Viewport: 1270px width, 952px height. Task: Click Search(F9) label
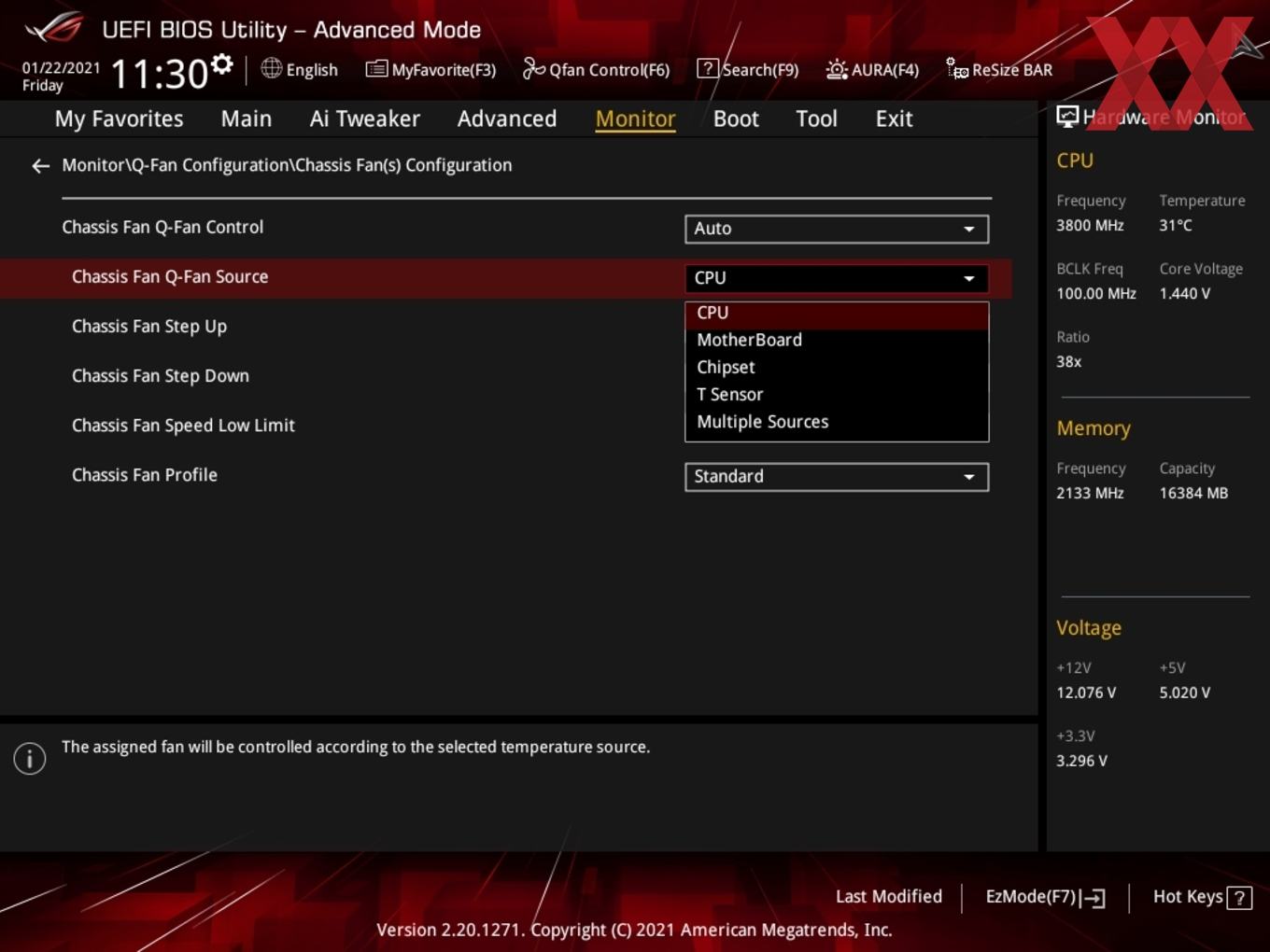pos(760,70)
